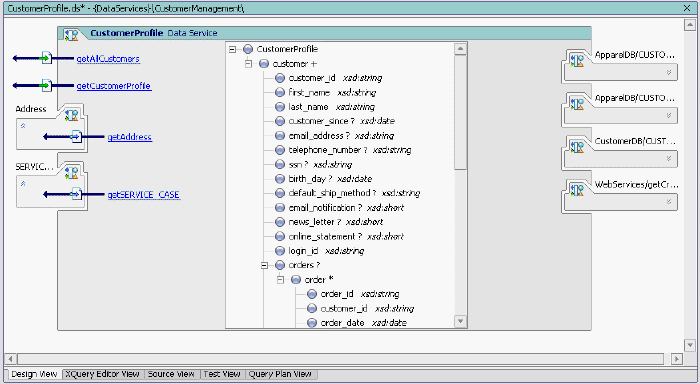Open the getSERVICE_CASE function link
This screenshot has height=384, width=700.
click(x=144, y=195)
